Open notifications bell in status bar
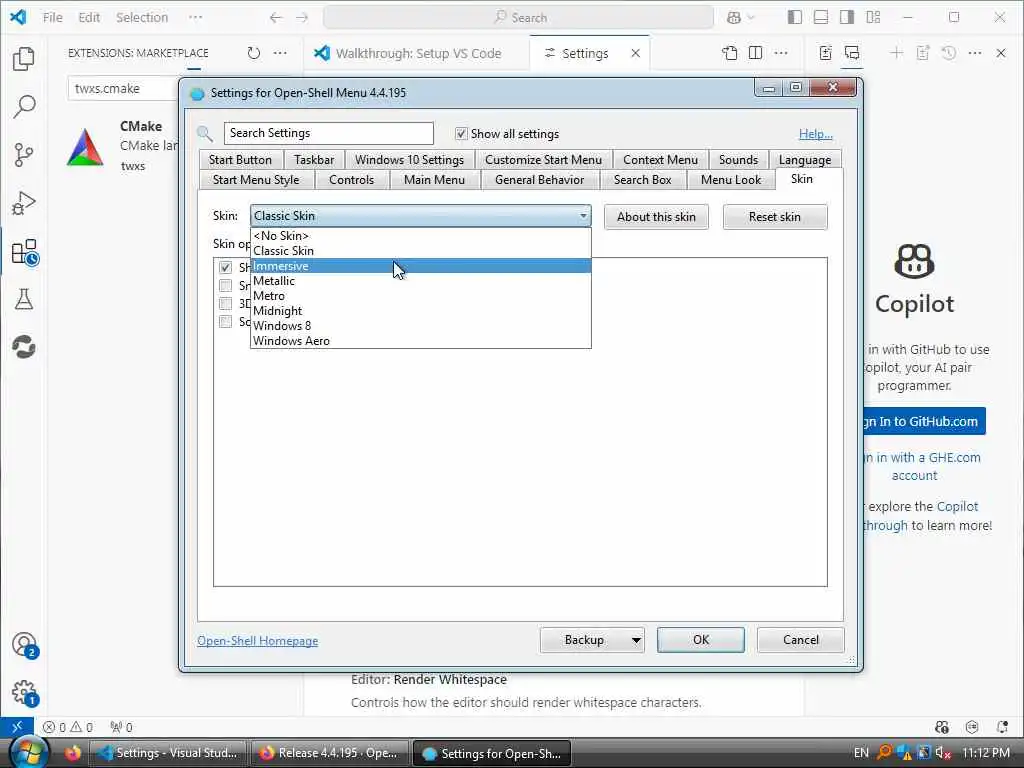 1002,727
